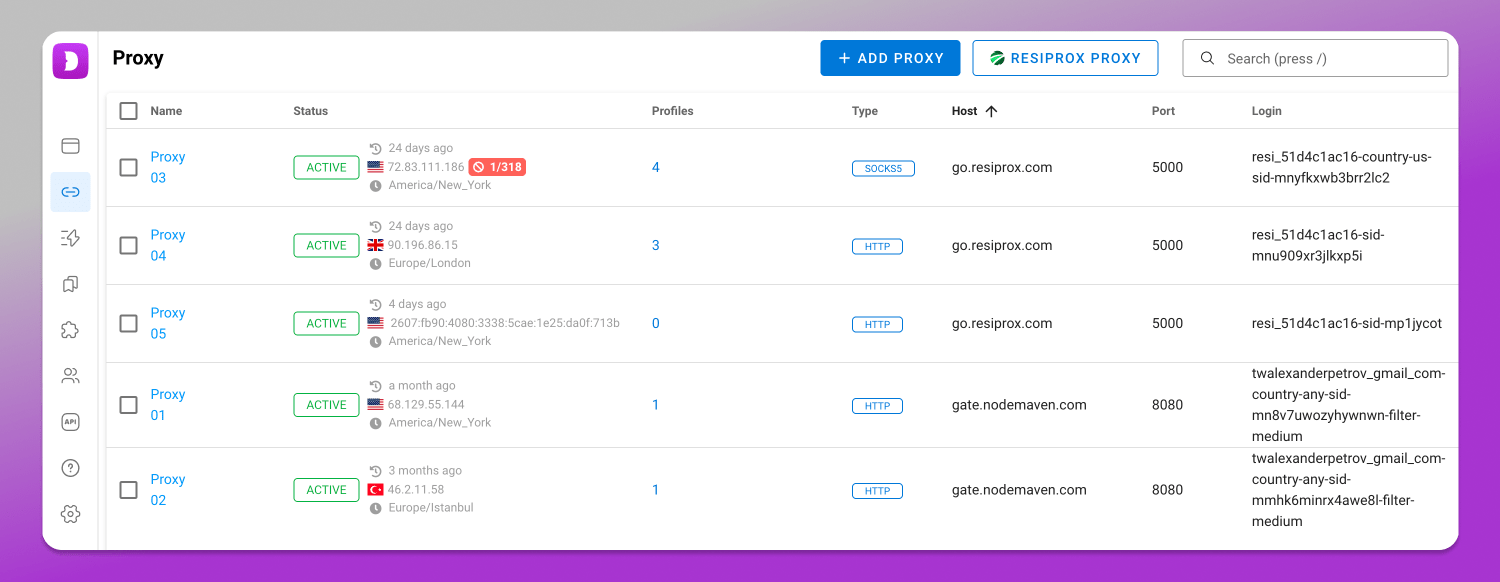Click the RESIPROX PROXY button
The width and height of the screenshot is (1500, 582).
tap(1065, 58)
